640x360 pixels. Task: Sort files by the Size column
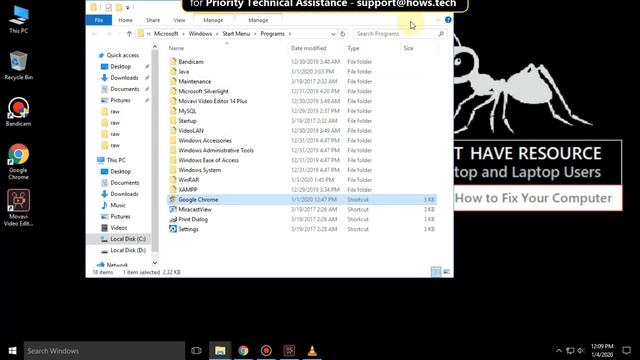coord(408,48)
